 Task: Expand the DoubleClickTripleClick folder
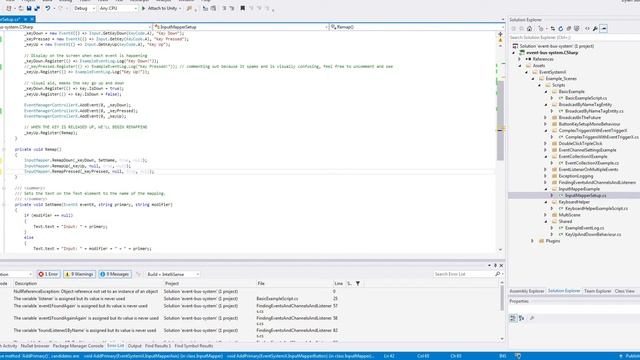click(x=546, y=144)
